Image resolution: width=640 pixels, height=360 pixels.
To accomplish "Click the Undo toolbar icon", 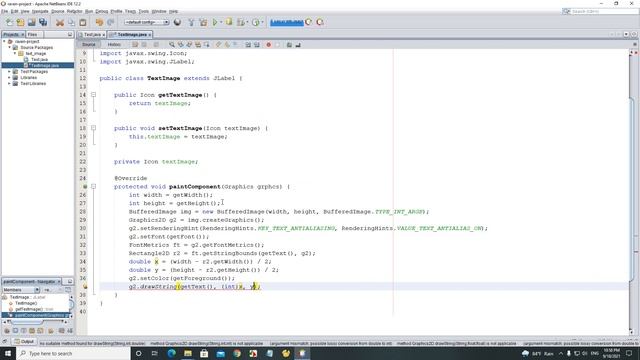I will [99, 22].
